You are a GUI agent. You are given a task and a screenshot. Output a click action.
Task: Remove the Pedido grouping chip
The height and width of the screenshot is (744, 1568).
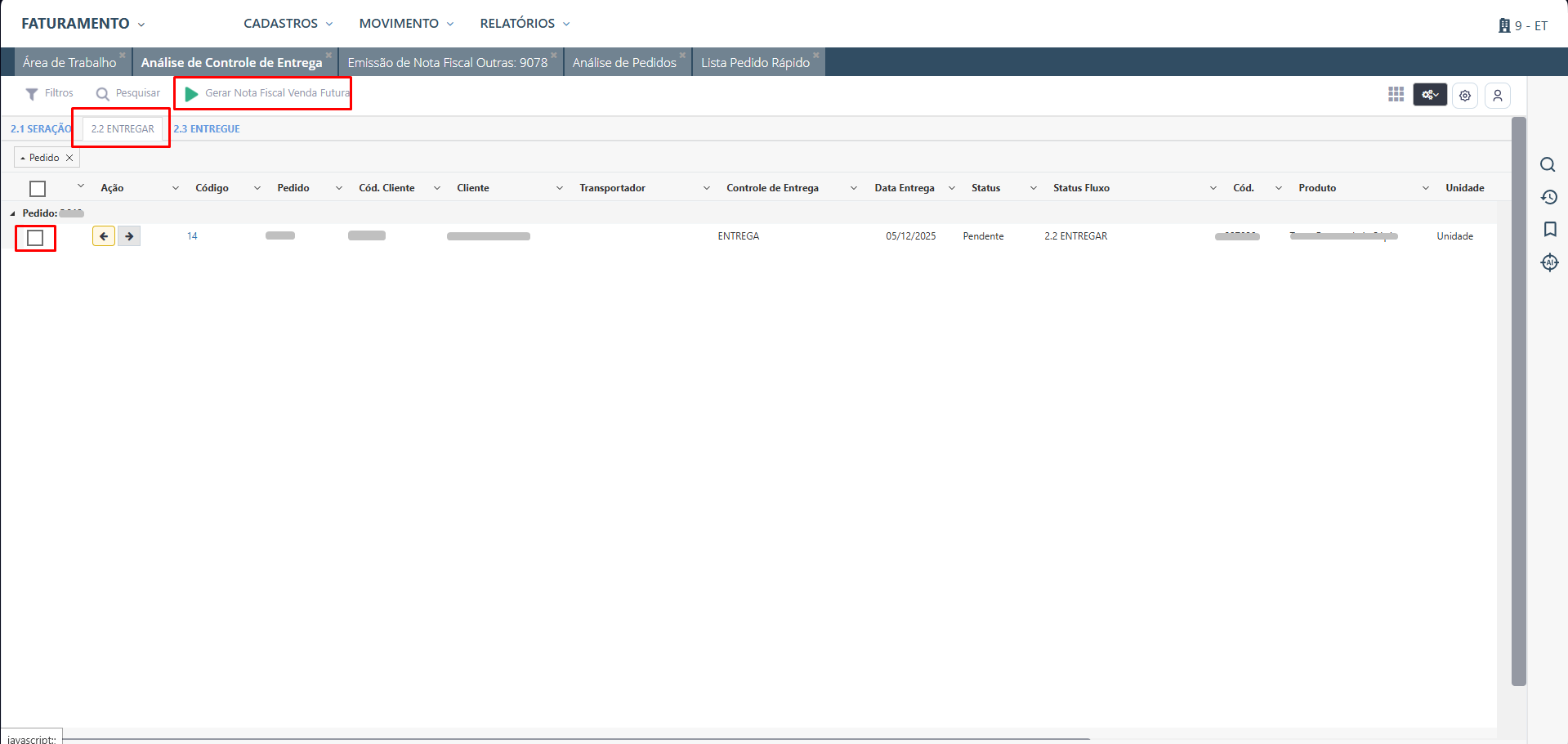69,158
